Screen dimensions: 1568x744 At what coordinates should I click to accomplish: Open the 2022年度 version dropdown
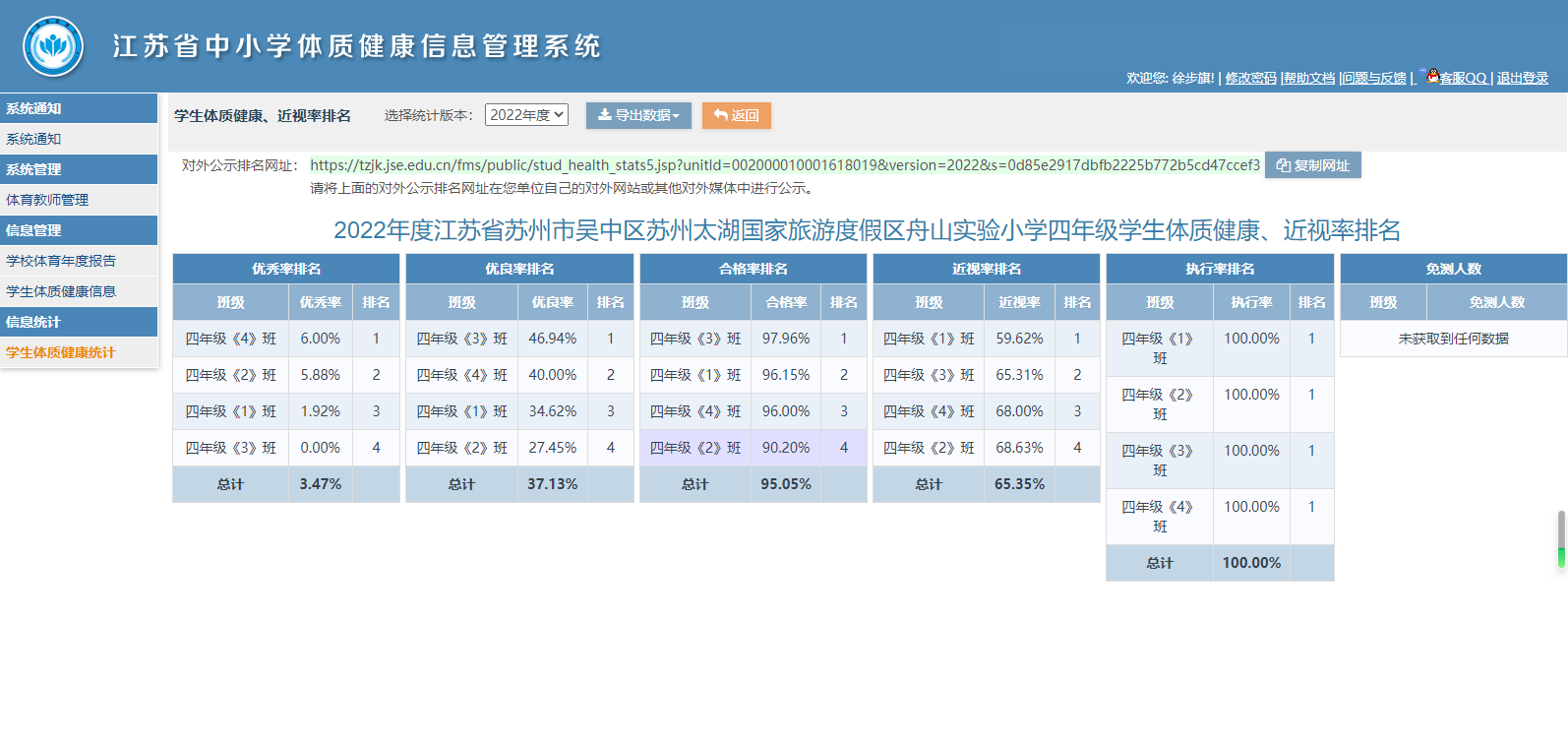(526, 115)
